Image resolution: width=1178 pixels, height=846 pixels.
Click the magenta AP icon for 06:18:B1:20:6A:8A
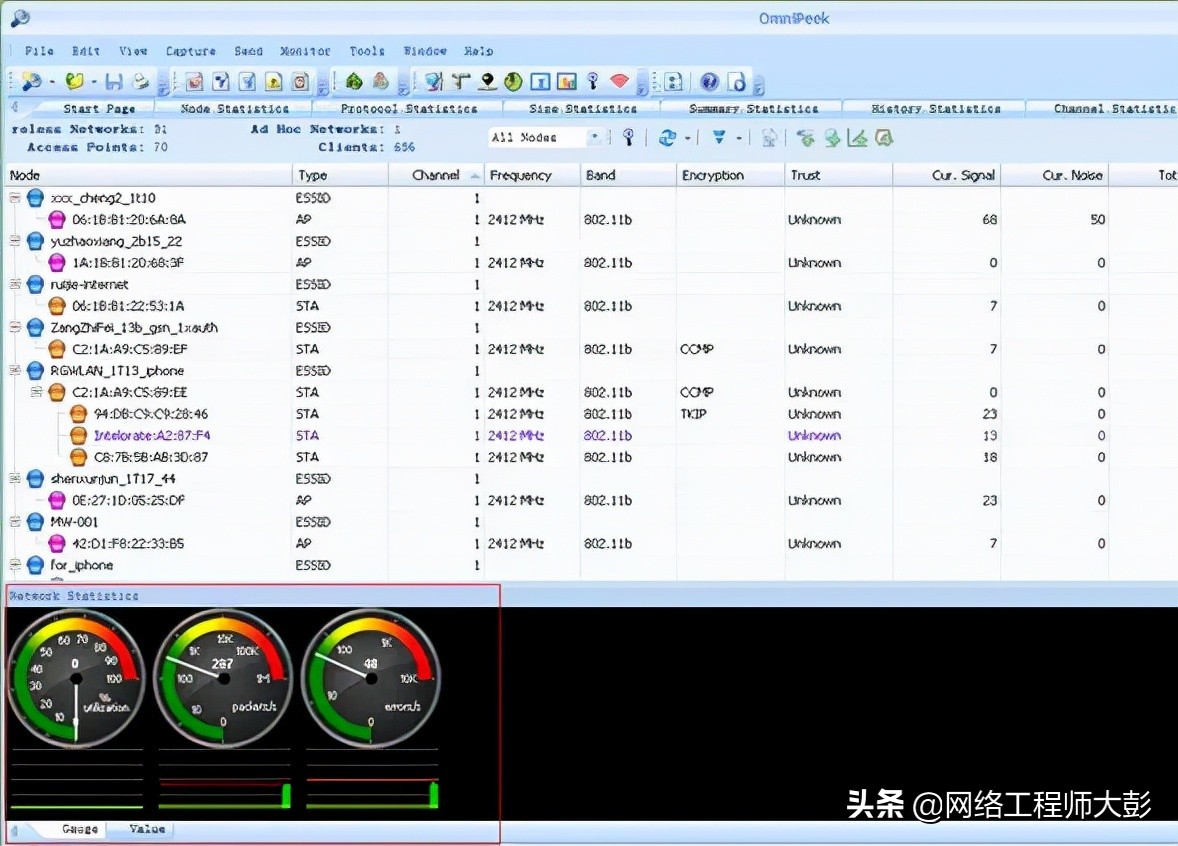(57, 220)
